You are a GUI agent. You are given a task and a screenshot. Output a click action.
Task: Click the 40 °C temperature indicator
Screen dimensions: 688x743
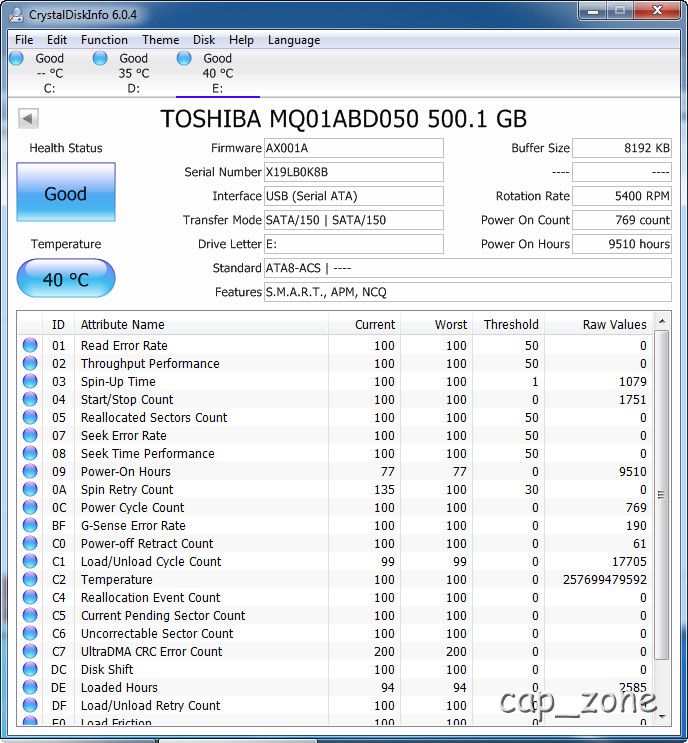coord(66,278)
